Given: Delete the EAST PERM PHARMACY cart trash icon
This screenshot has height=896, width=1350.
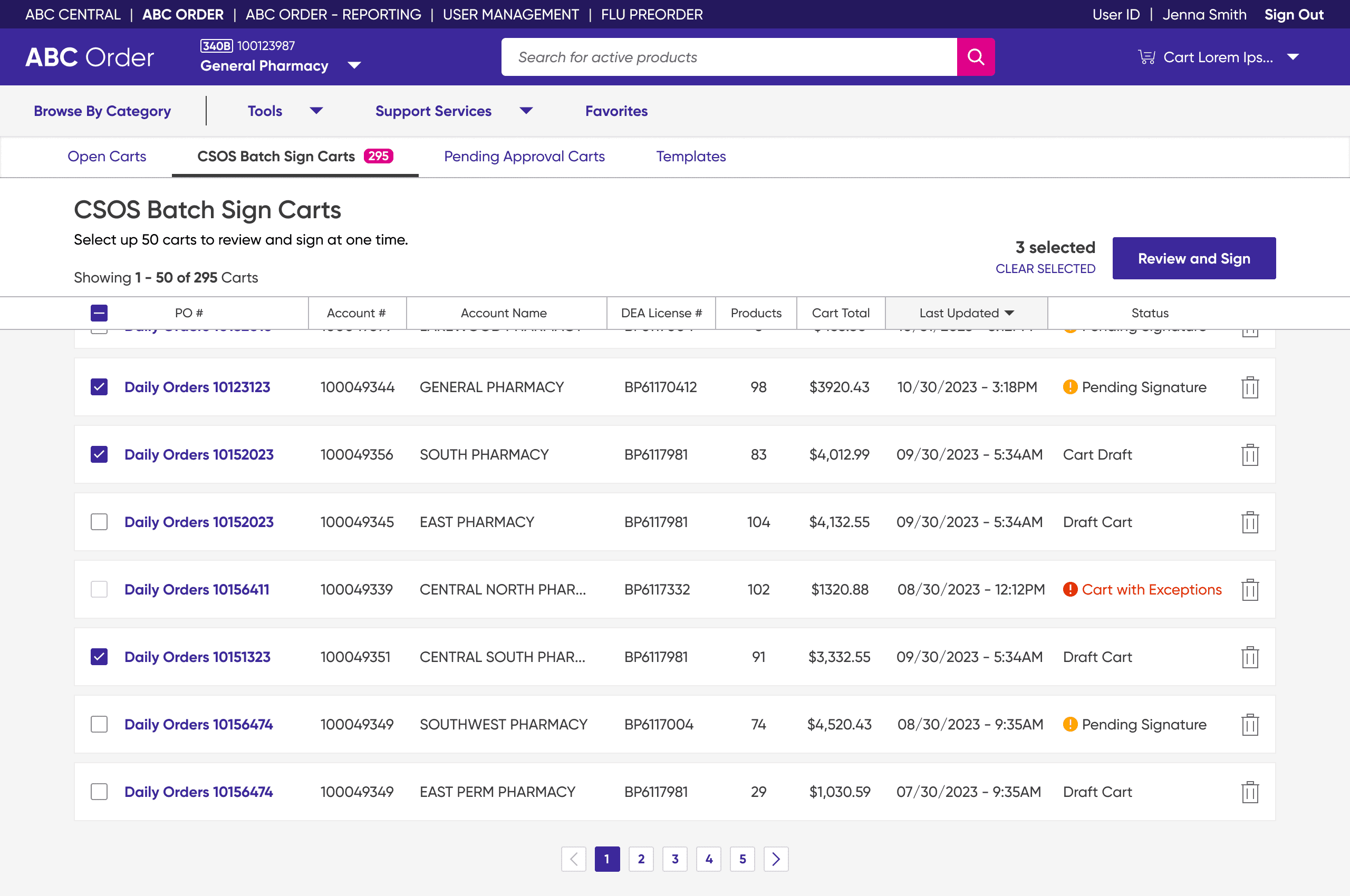Looking at the screenshot, I should click(x=1250, y=792).
